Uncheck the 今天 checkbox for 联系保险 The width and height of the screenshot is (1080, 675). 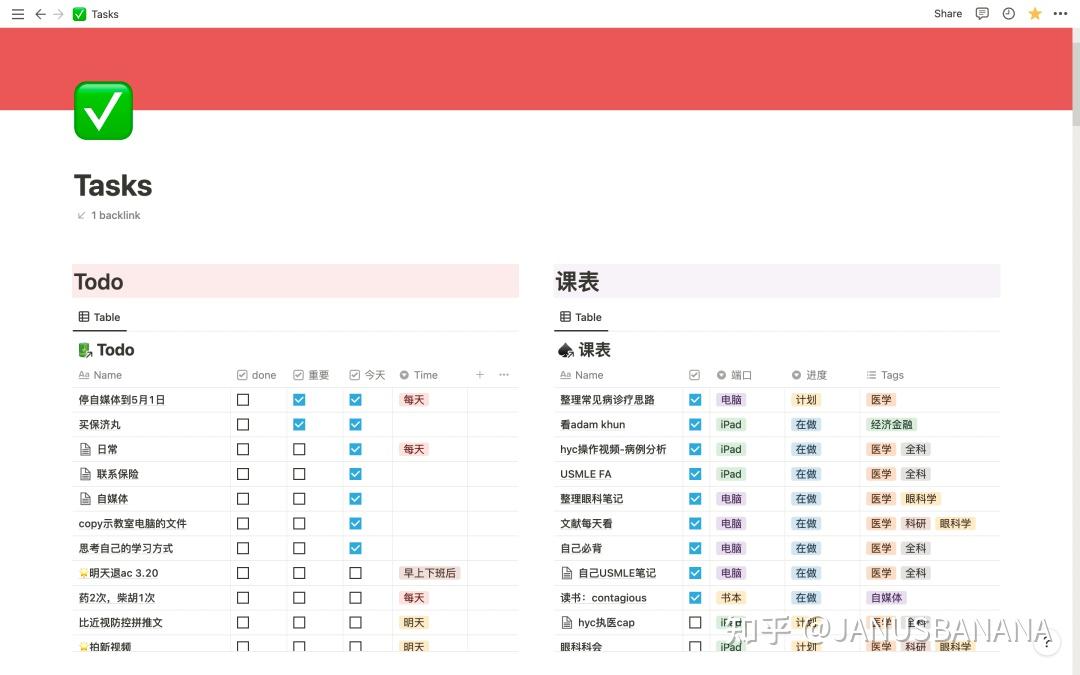pos(355,473)
